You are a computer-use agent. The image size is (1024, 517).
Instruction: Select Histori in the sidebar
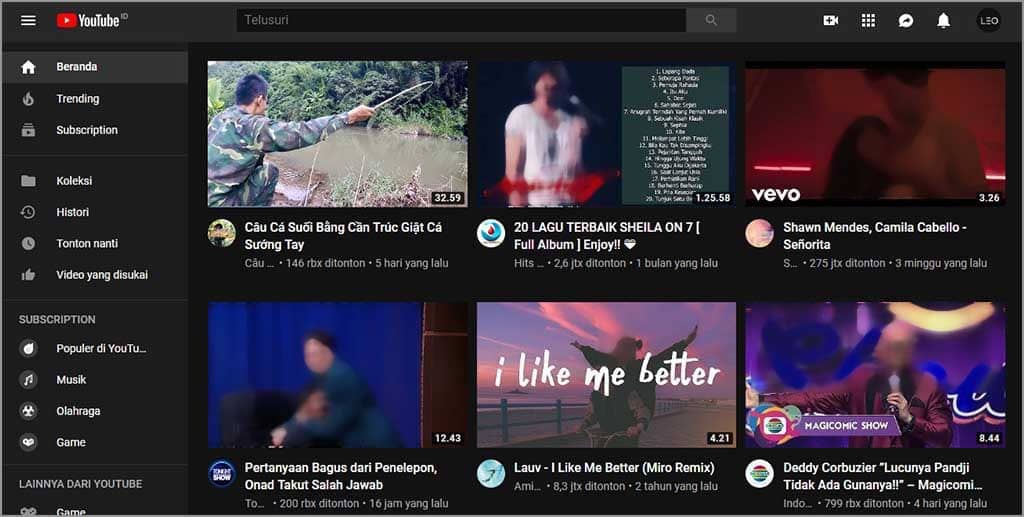[x=95, y=212]
